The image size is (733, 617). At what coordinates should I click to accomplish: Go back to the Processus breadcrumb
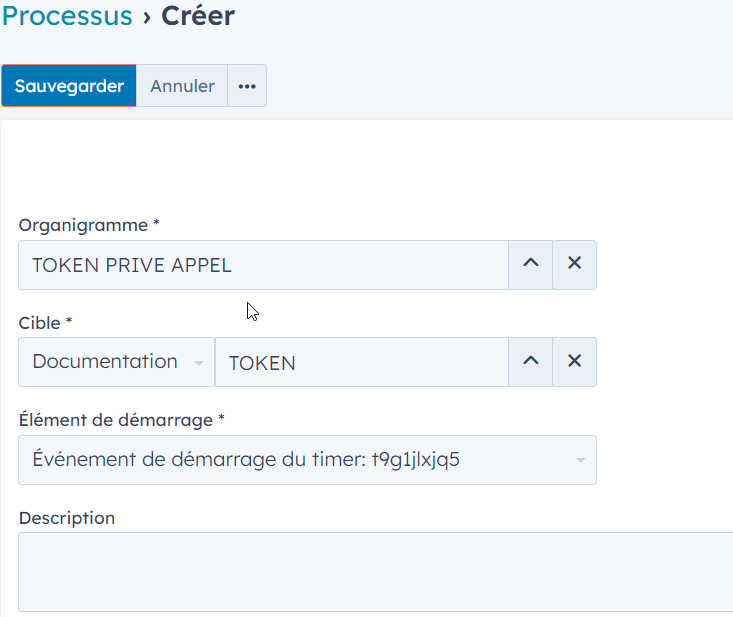click(67, 16)
